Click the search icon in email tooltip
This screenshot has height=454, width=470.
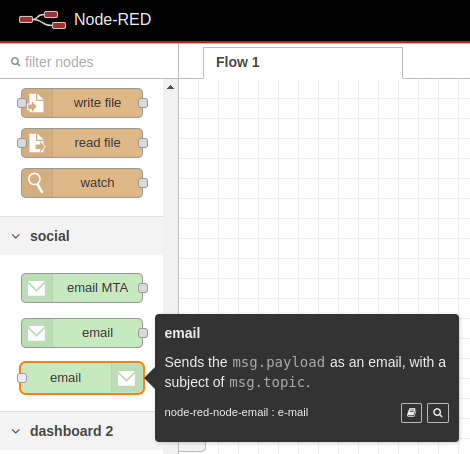[x=438, y=413]
